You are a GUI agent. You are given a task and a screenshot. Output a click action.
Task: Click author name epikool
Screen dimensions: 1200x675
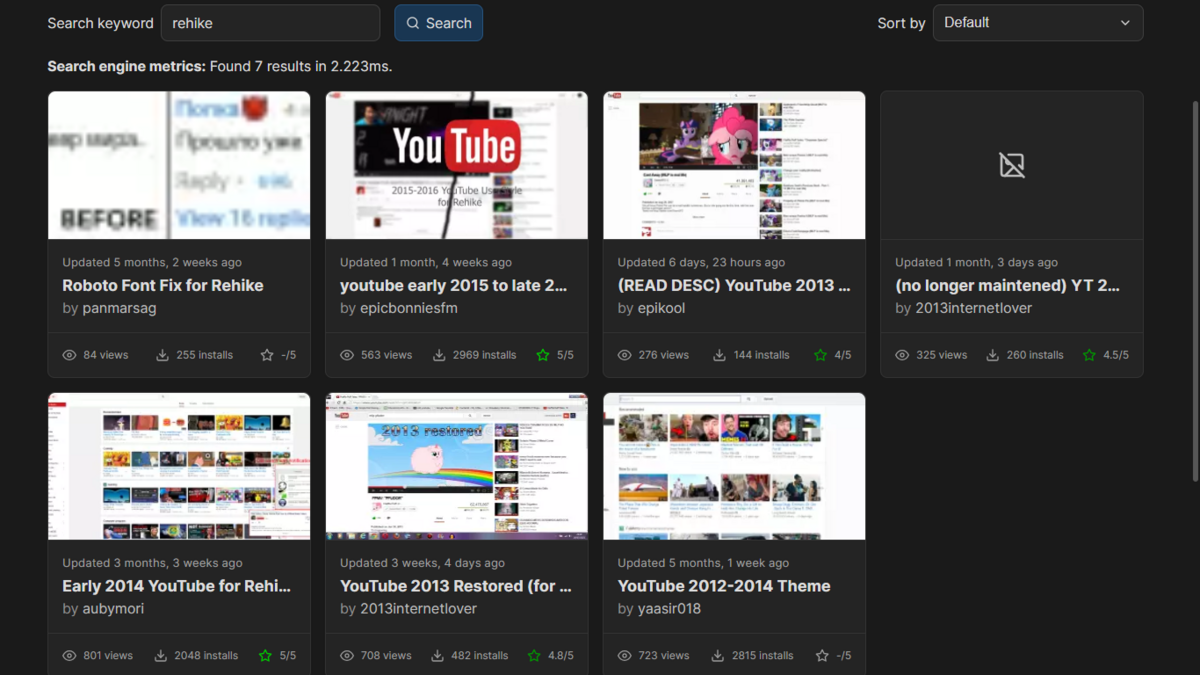661,308
